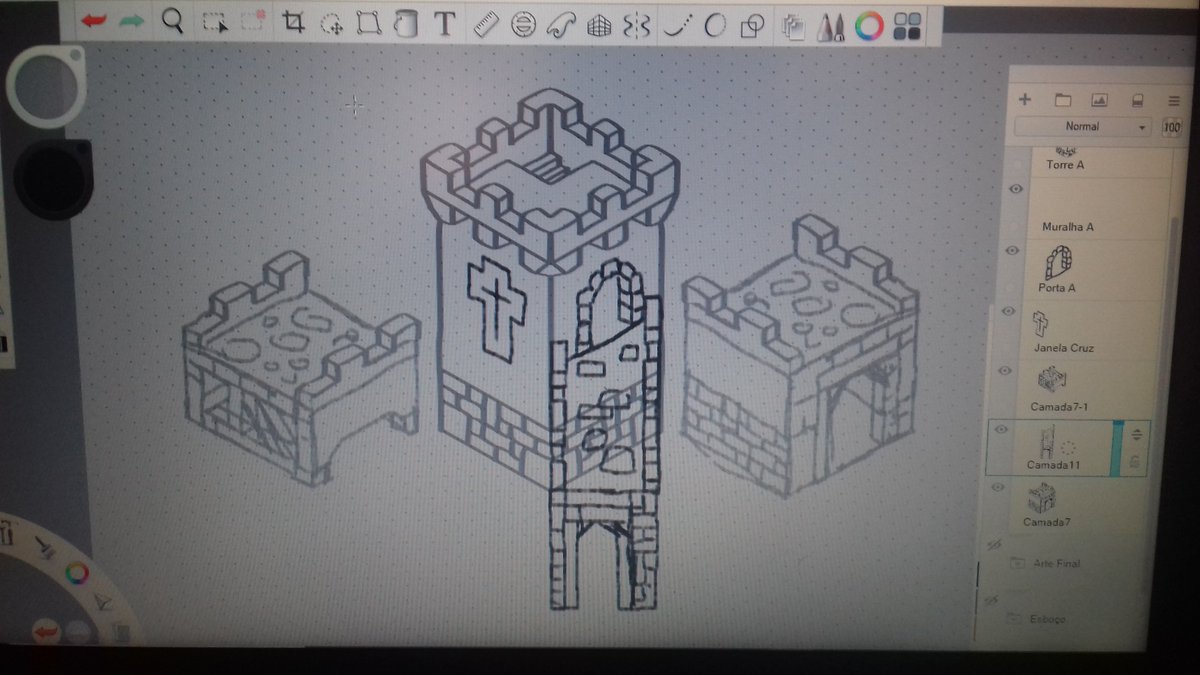Toggle the Predictive Stroke oval tool
Image resolution: width=1200 pixels, height=675 pixels.
coord(714,26)
